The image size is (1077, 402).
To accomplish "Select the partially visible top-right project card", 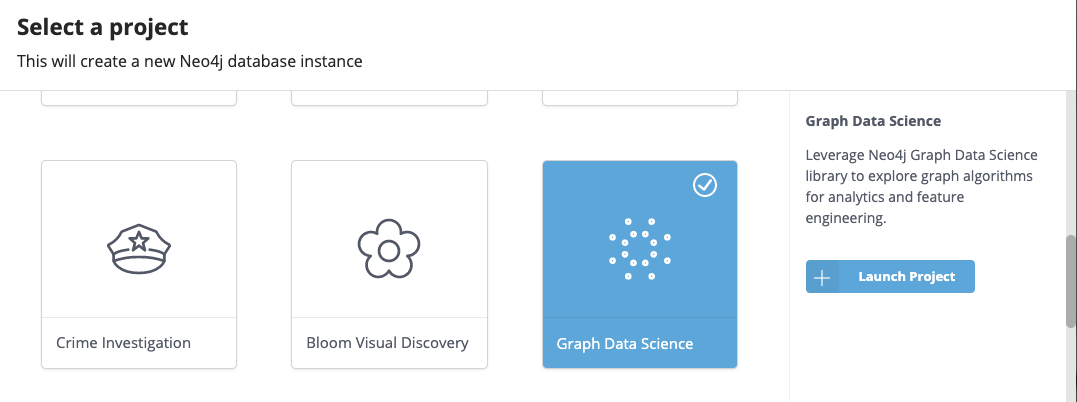I will pyautogui.click(x=639, y=97).
